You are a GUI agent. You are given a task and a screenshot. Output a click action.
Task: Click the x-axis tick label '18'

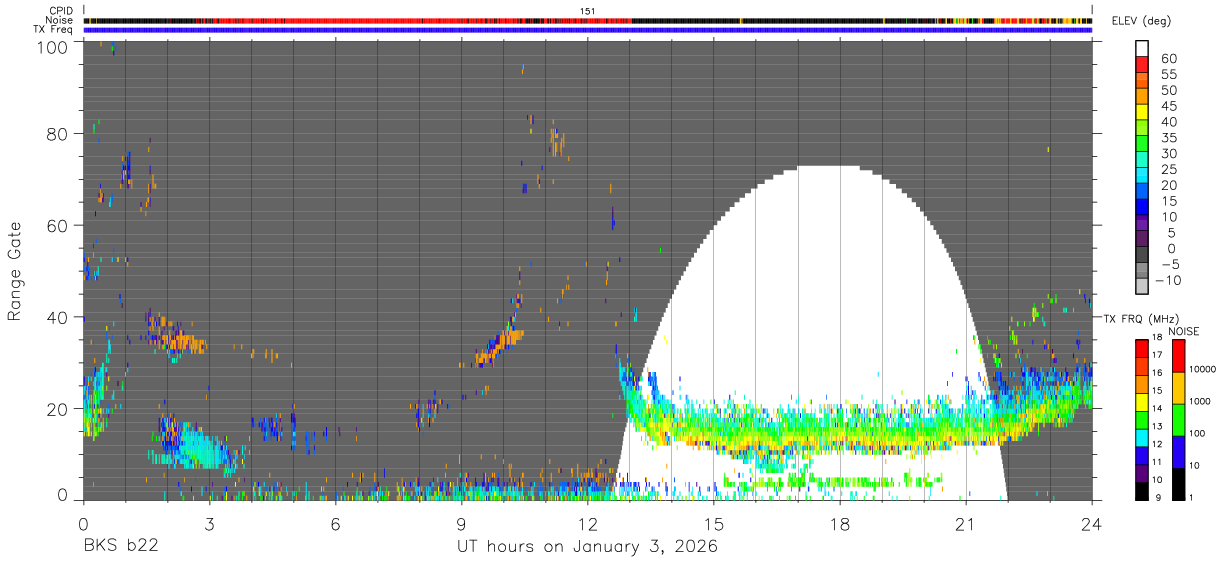click(840, 523)
